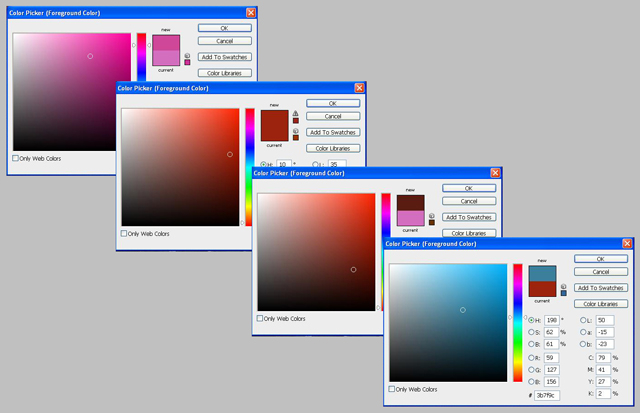Select the B blue radio next to 156
Image resolution: width=640 pixels, height=413 pixels.
click(531, 382)
